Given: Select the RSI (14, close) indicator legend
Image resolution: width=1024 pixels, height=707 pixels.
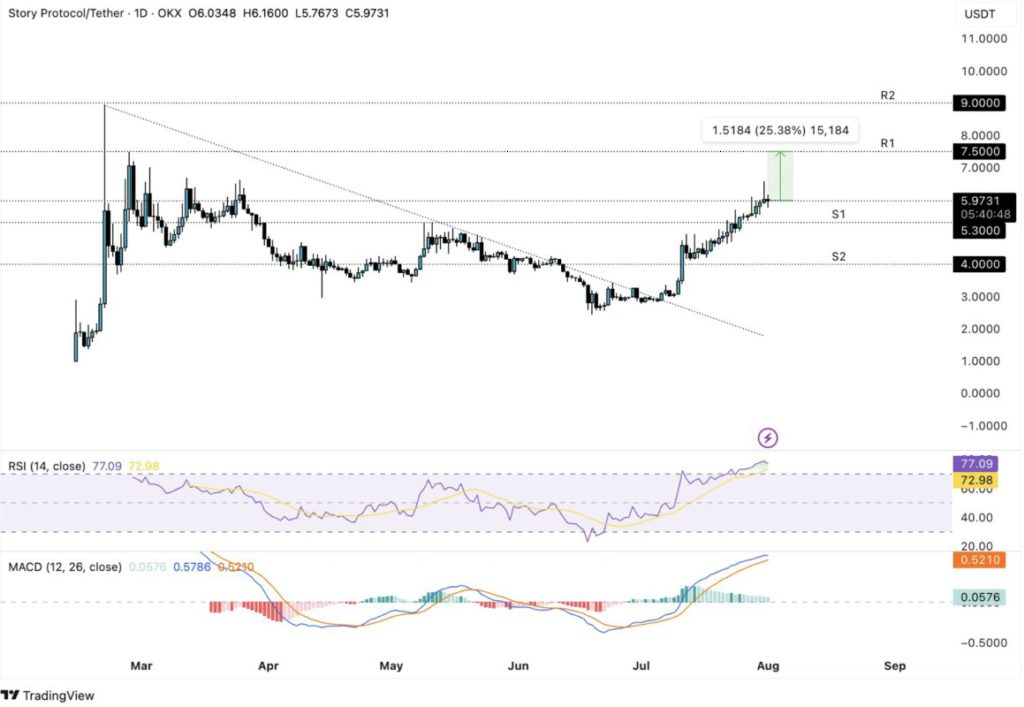Looking at the screenshot, I should (x=47, y=466).
